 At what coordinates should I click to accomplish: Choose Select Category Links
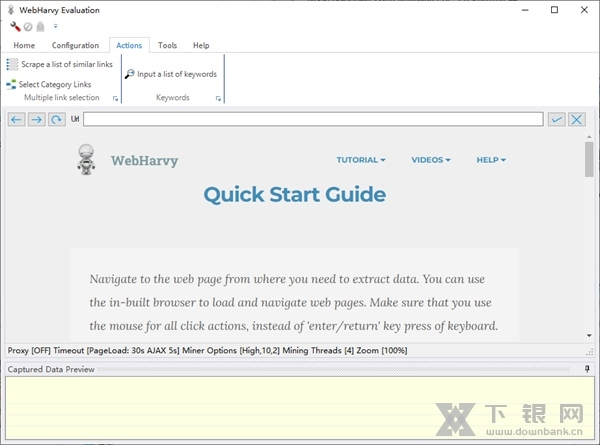48,85
